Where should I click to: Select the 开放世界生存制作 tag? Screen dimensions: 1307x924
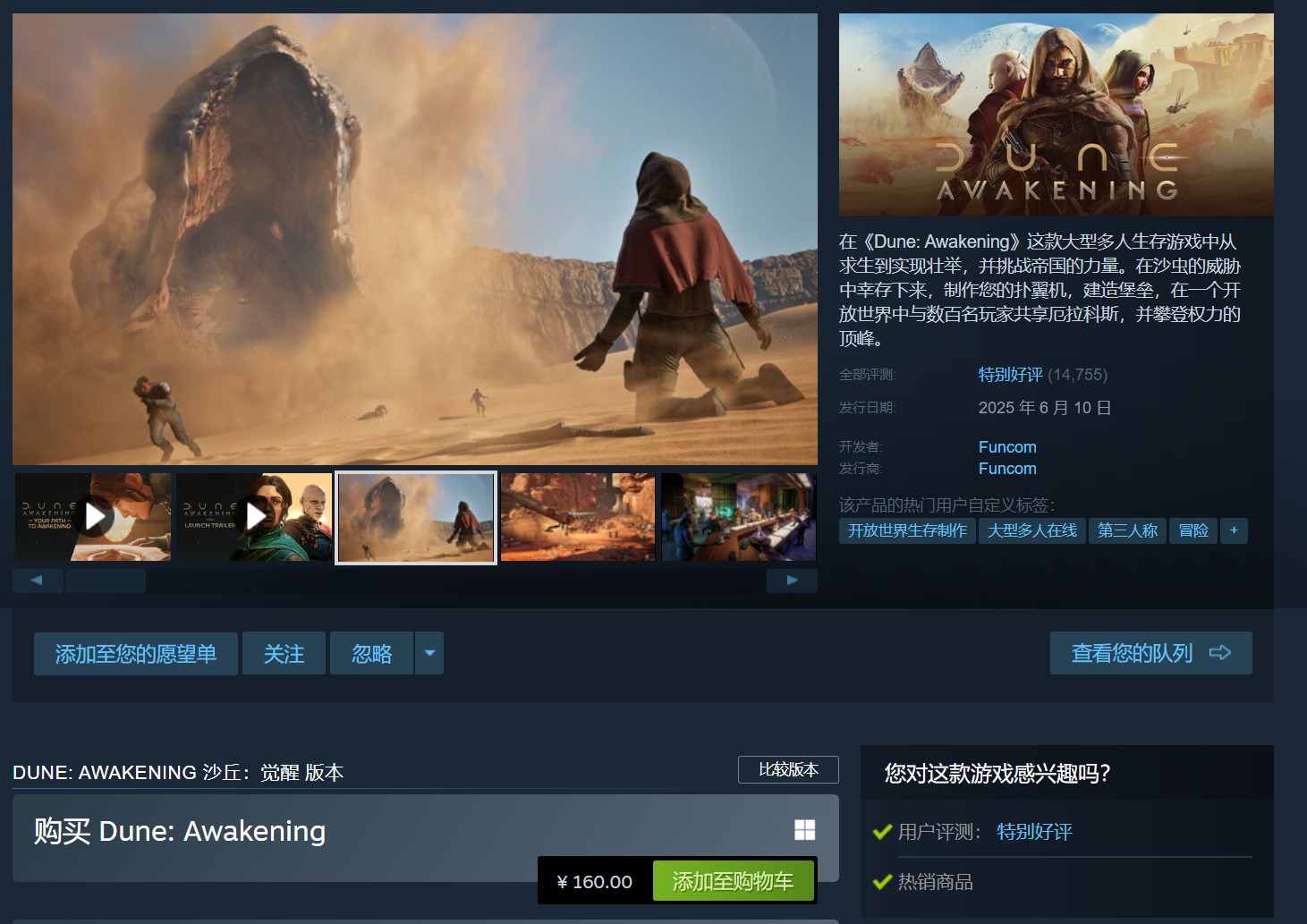pyautogui.click(x=907, y=530)
